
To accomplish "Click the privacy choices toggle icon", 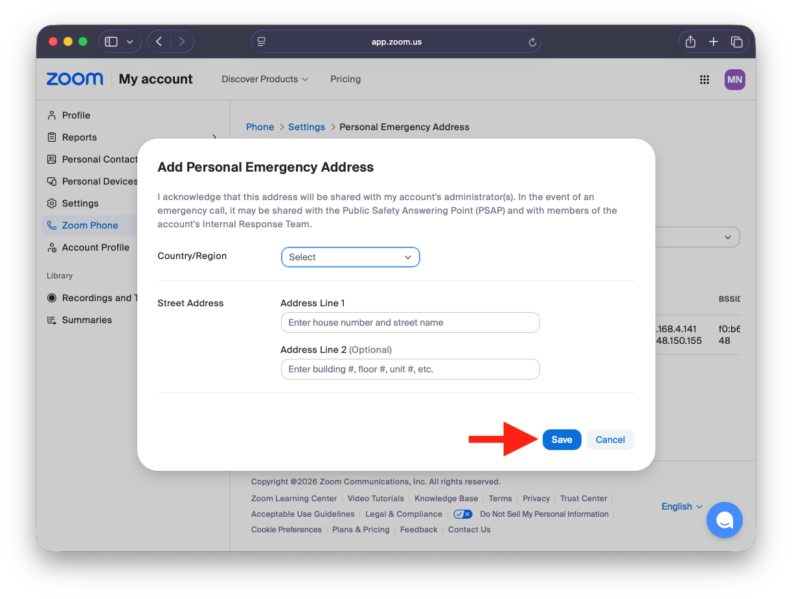I will 463,514.
